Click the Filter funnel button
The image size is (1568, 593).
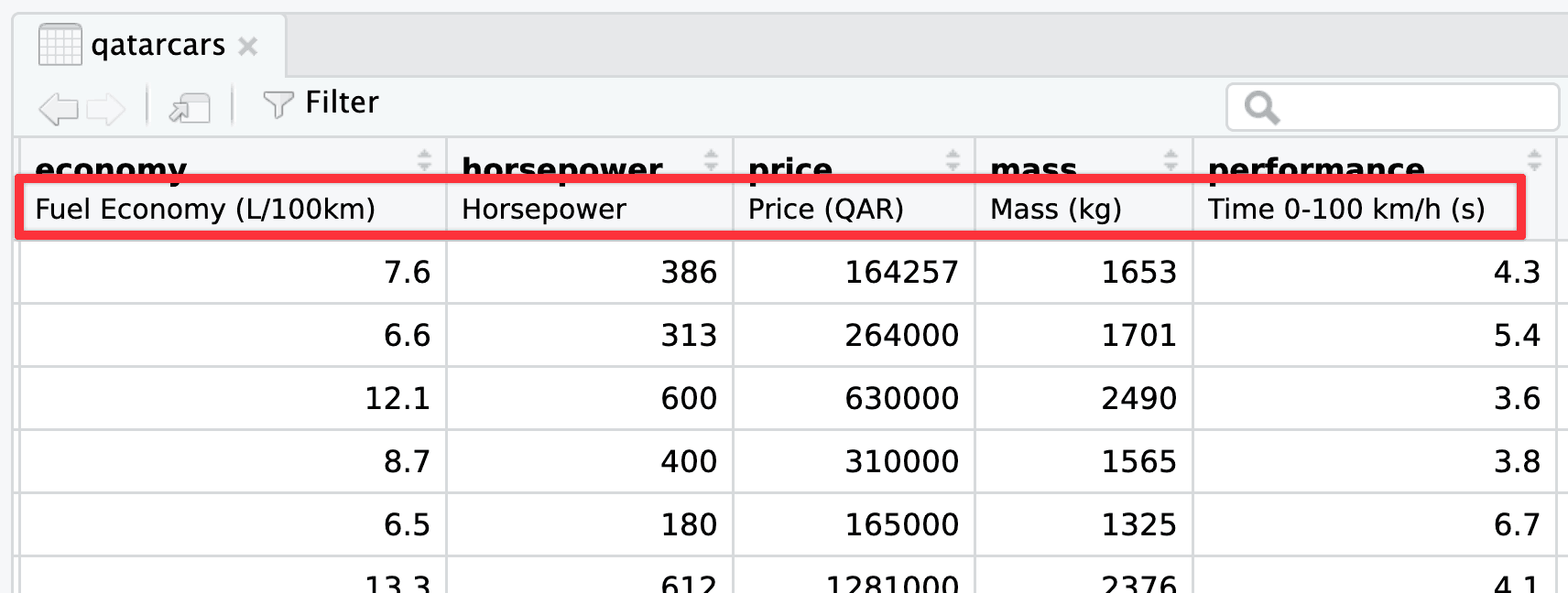(x=321, y=103)
